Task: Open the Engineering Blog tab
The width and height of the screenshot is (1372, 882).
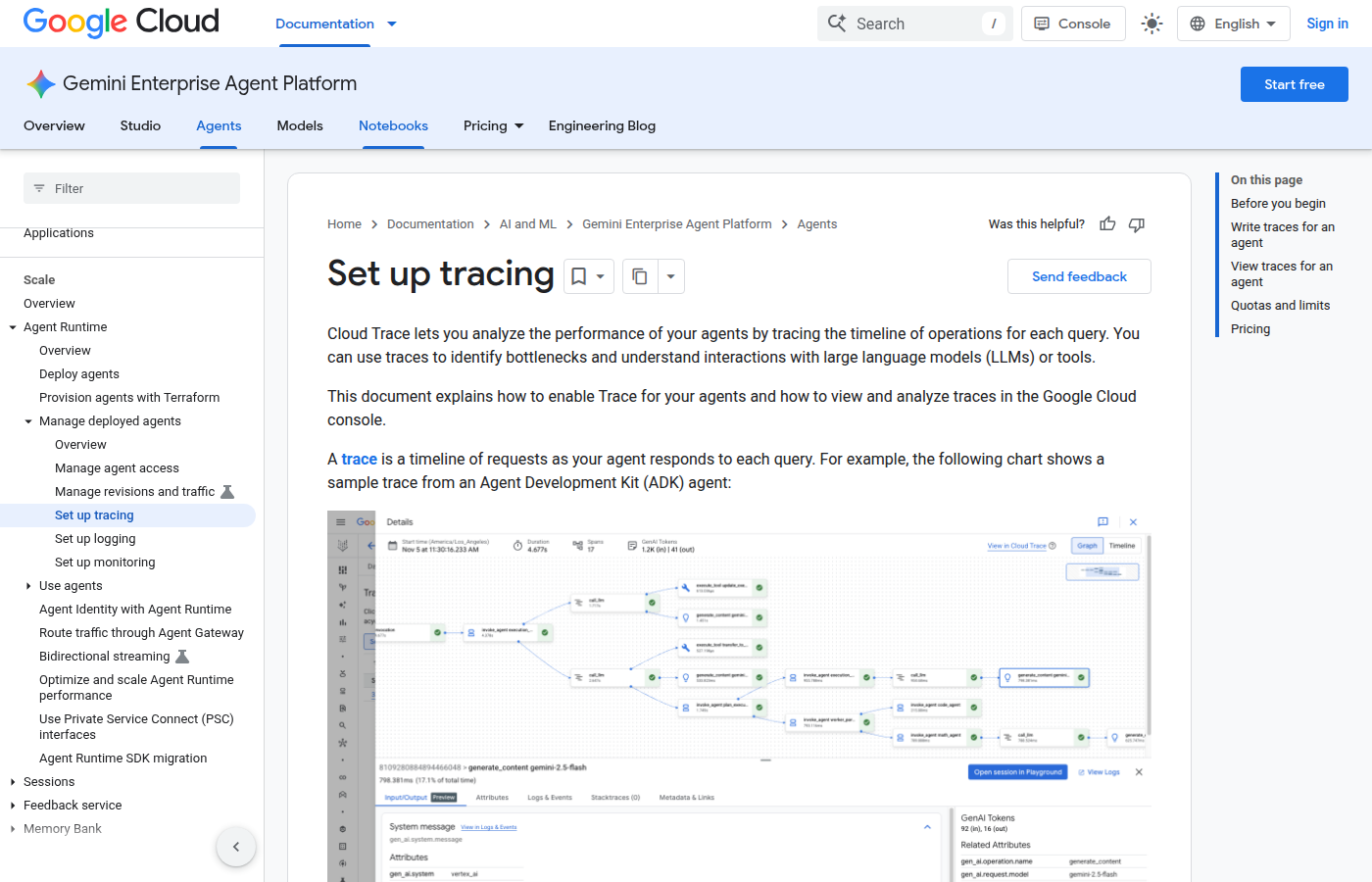Action: (x=602, y=125)
